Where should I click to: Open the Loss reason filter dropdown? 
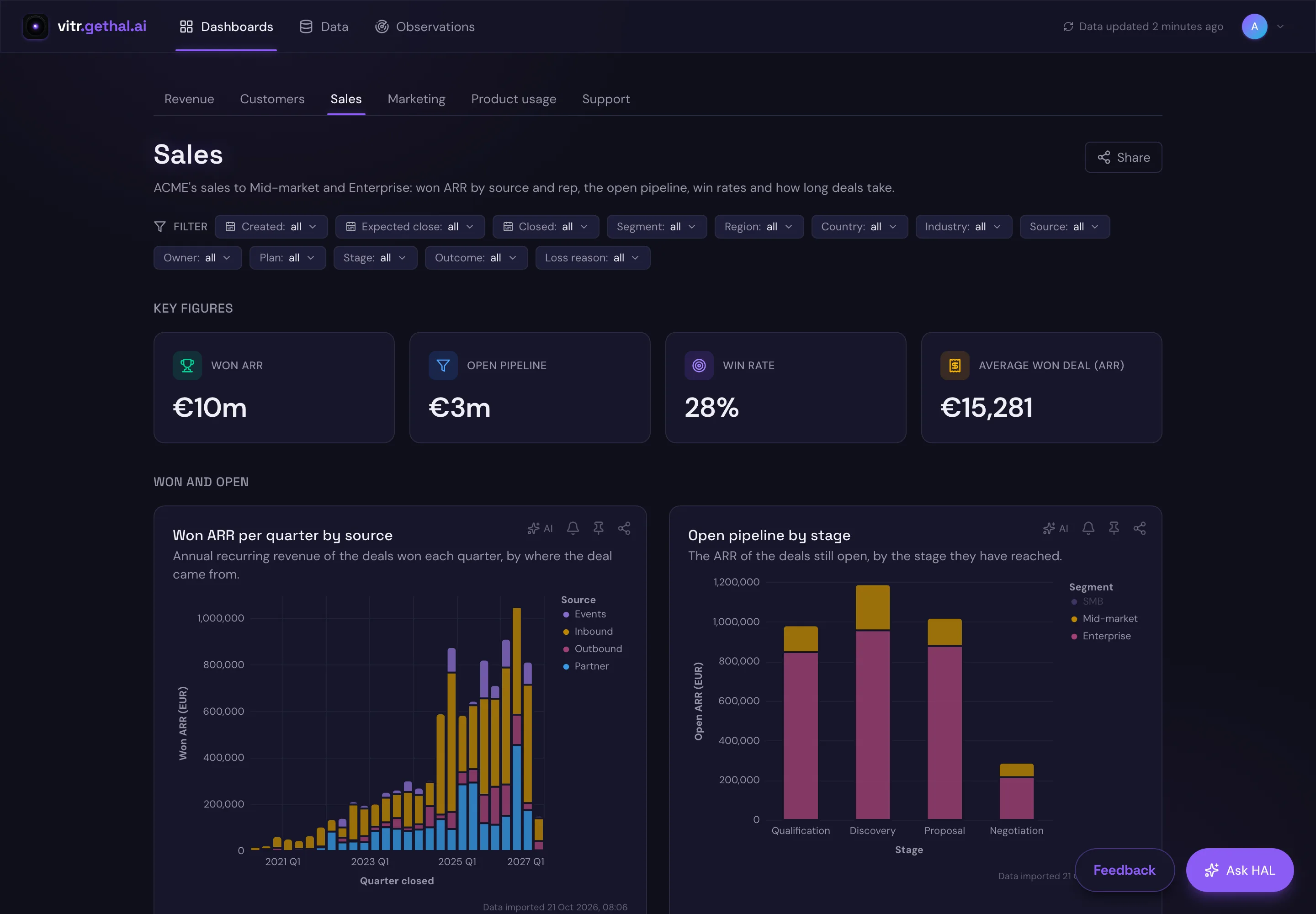tap(593, 258)
